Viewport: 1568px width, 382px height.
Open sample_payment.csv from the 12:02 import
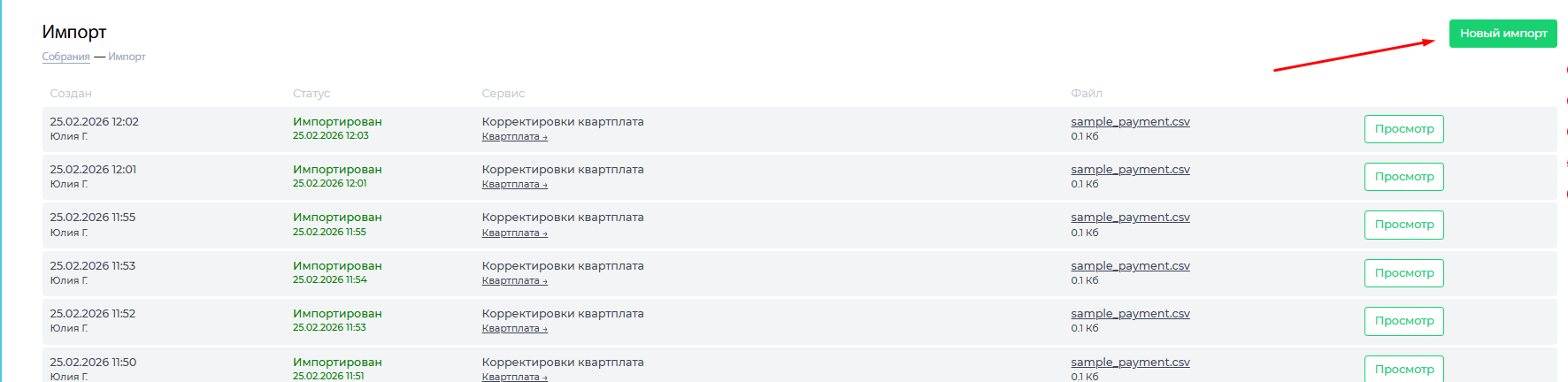click(x=1130, y=122)
